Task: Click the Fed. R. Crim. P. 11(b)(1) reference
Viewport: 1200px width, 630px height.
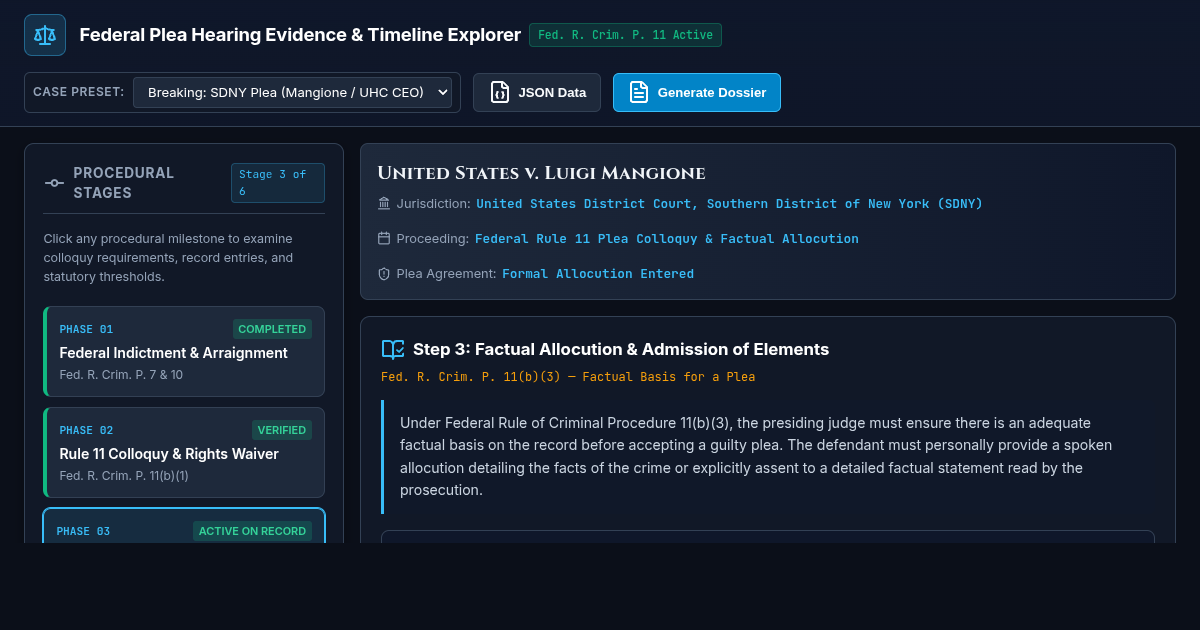Action: [x=124, y=476]
